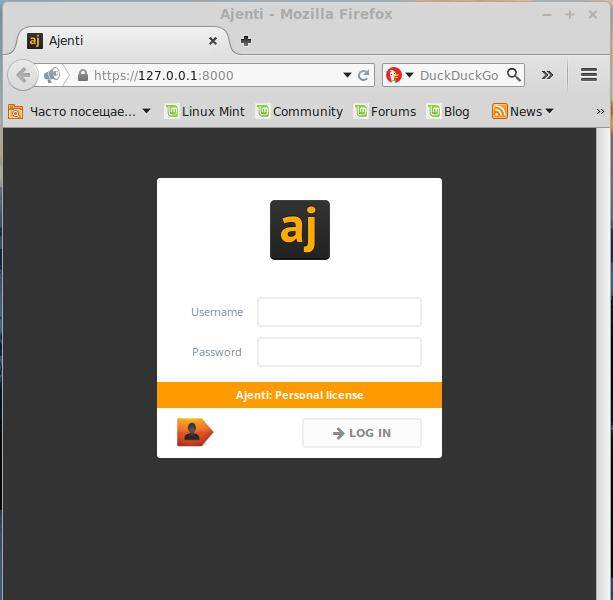Image resolution: width=613 pixels, height=600 pixels.
Task: Open the megaphone site identity icon
Action: [x=52, y=75]
